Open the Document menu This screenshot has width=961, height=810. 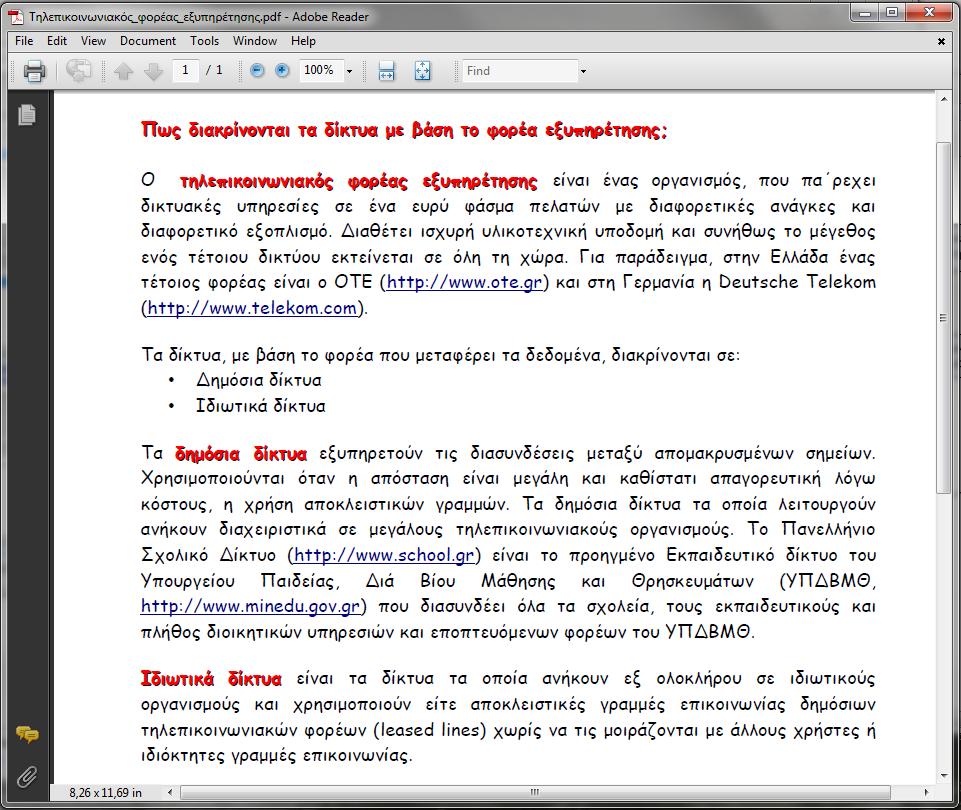(148, 41)
